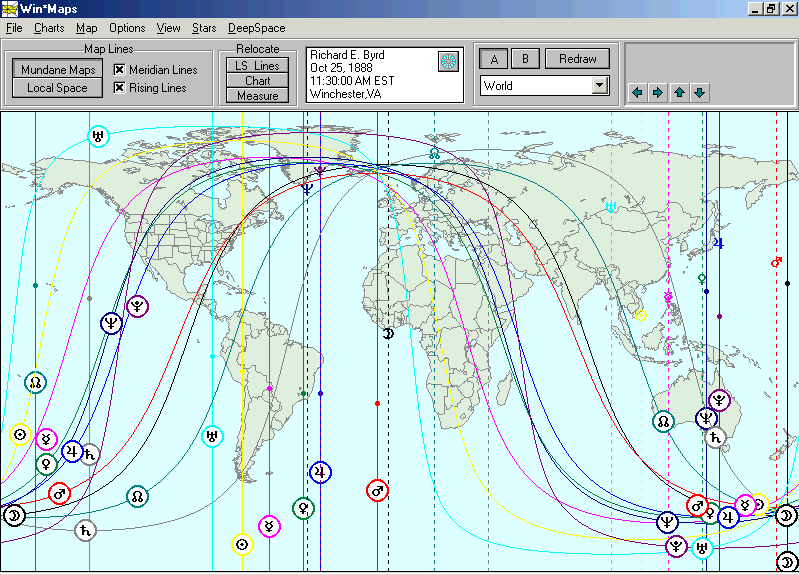Image resolution: width=799 pixels, height=575 pixels.
Task: Click the Win*Maps title bar app icon
Action: (11, 9)
